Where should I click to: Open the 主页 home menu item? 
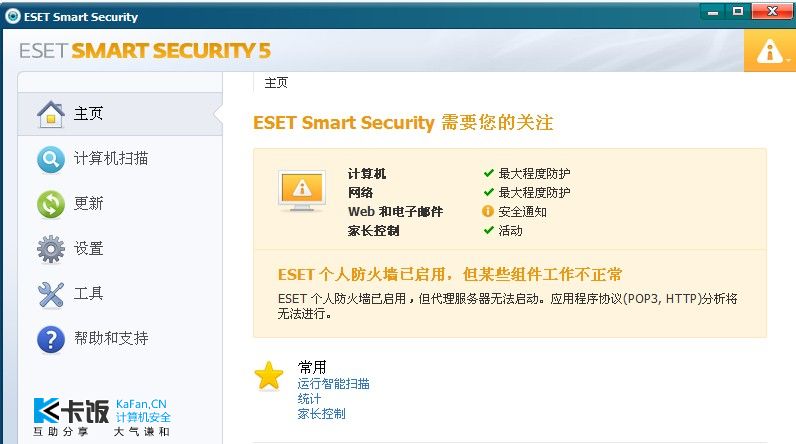click(88, 114)
